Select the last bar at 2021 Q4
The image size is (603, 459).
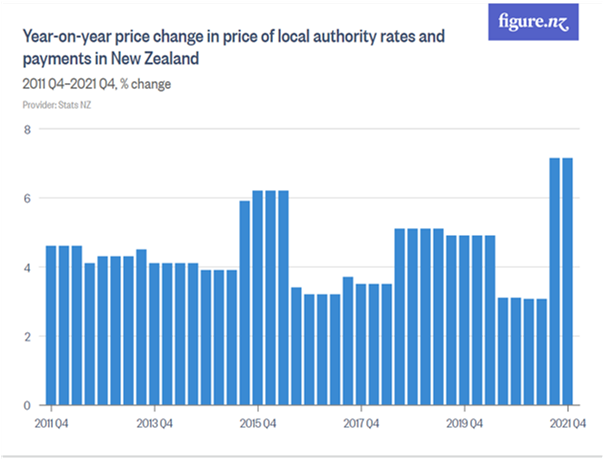568,281
